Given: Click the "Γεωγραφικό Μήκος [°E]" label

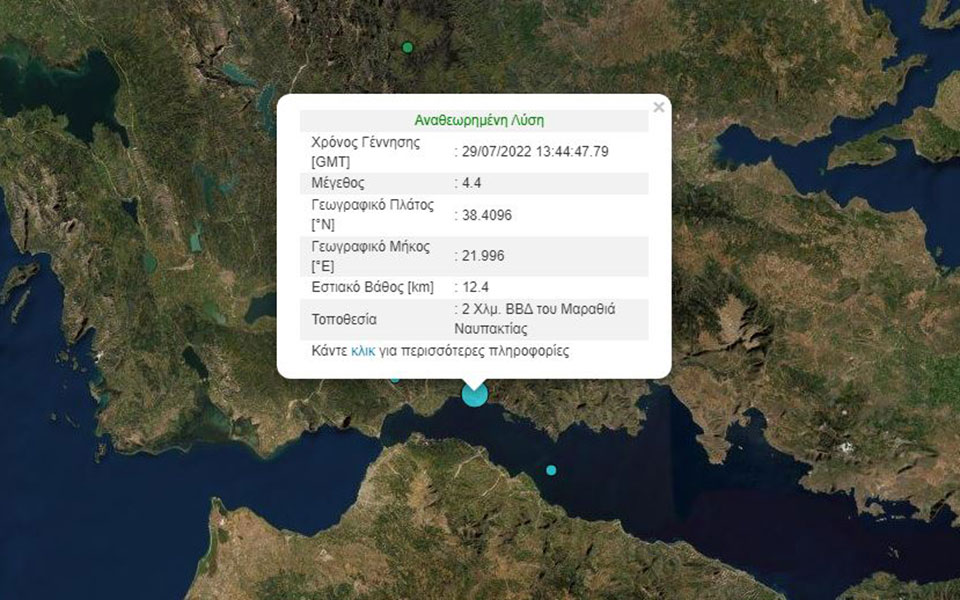Looking at the screenshot, I should (370, 255).
